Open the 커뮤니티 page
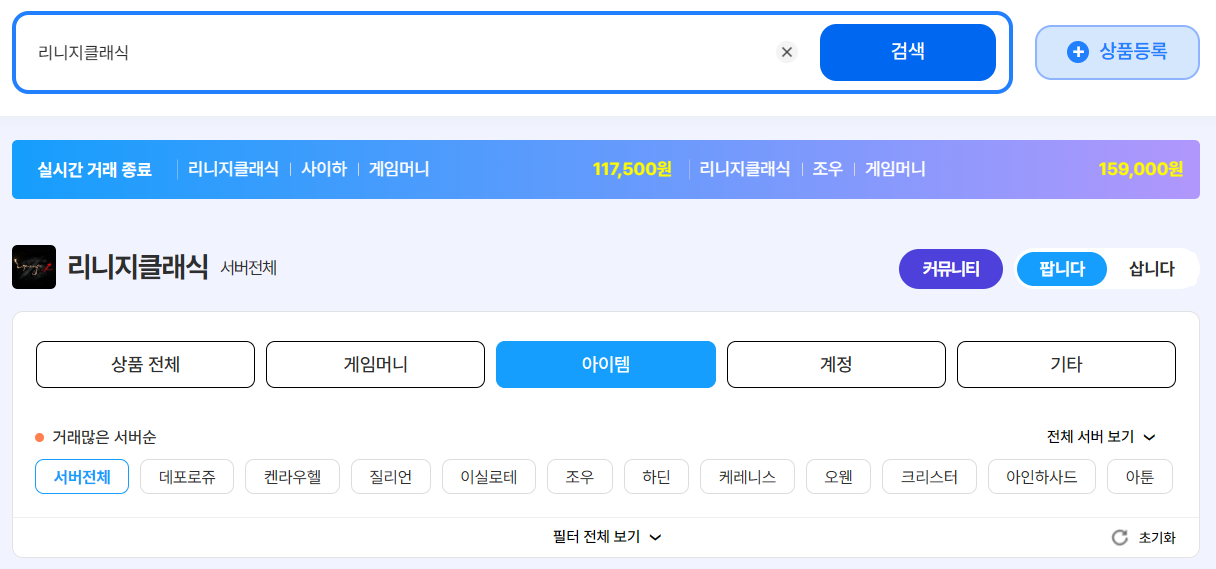Viewport: 1216px width, 569px height. pyautogui.click(x=951, y=269)
